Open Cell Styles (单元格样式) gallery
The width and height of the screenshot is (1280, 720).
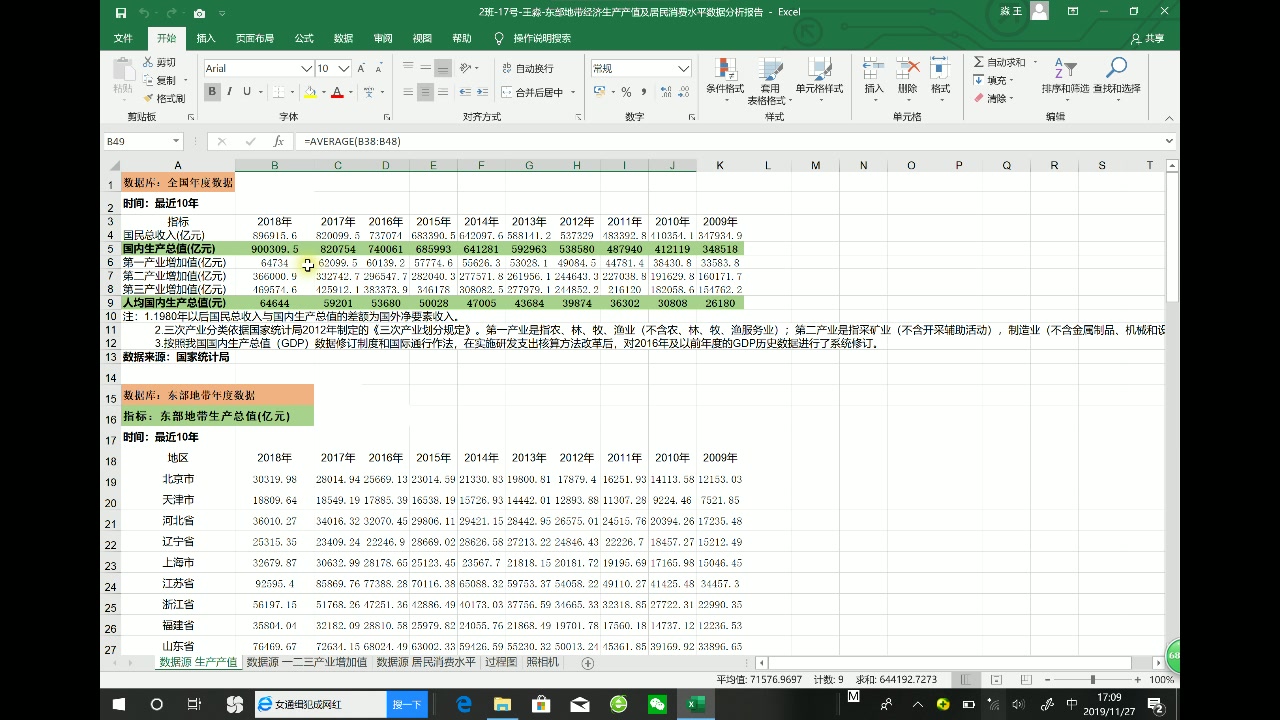coord(819,80)
